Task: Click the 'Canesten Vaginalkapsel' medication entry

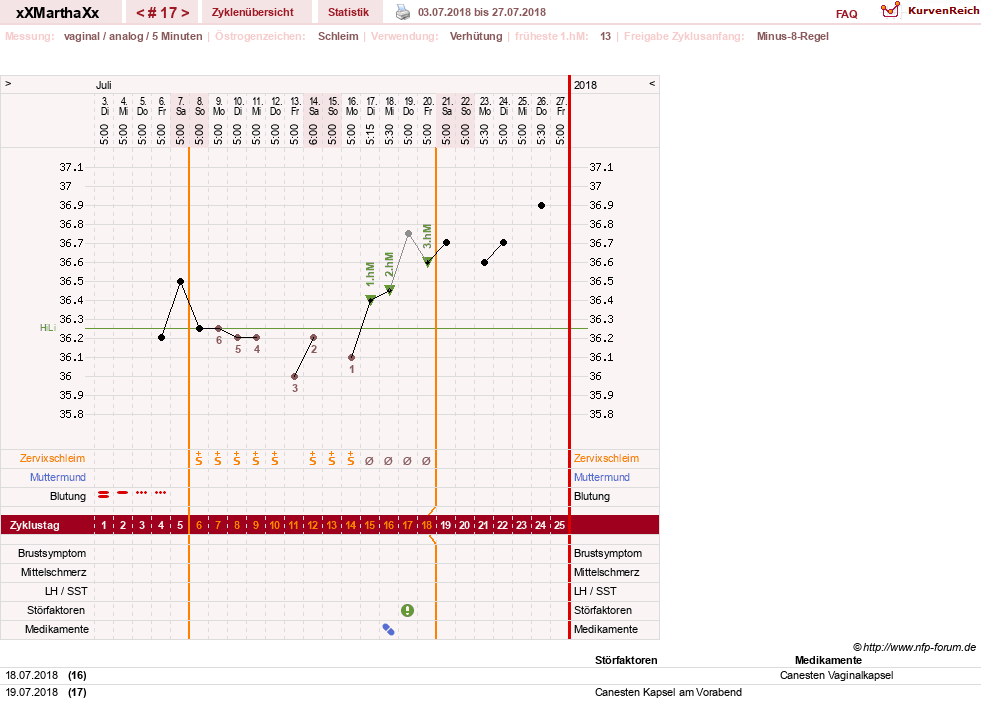Action: tap(836, 675)
